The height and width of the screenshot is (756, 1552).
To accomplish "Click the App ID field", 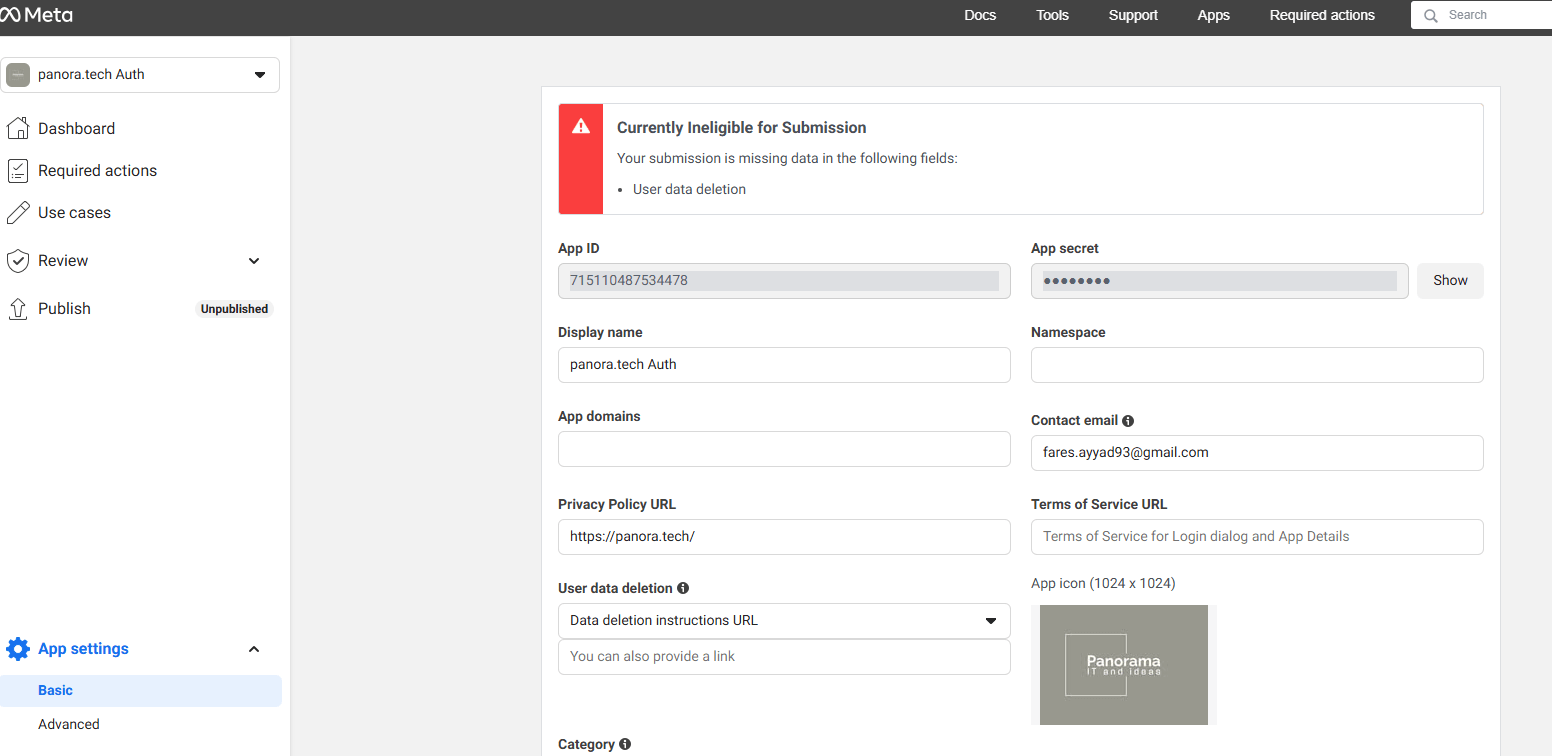I will (x=784, y=281).
